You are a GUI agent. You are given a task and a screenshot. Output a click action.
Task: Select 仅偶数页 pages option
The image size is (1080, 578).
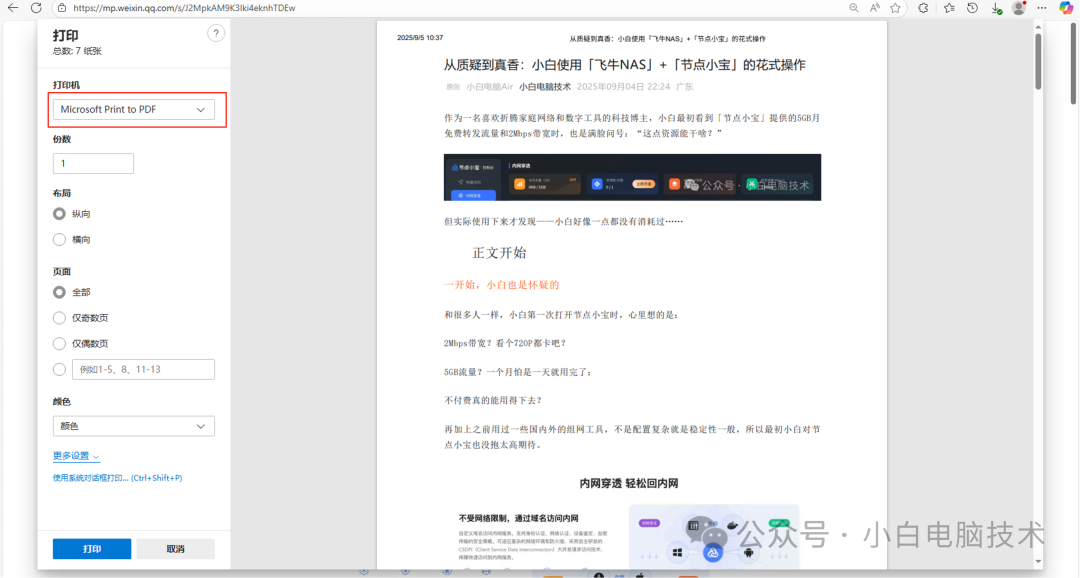[59, 343]
